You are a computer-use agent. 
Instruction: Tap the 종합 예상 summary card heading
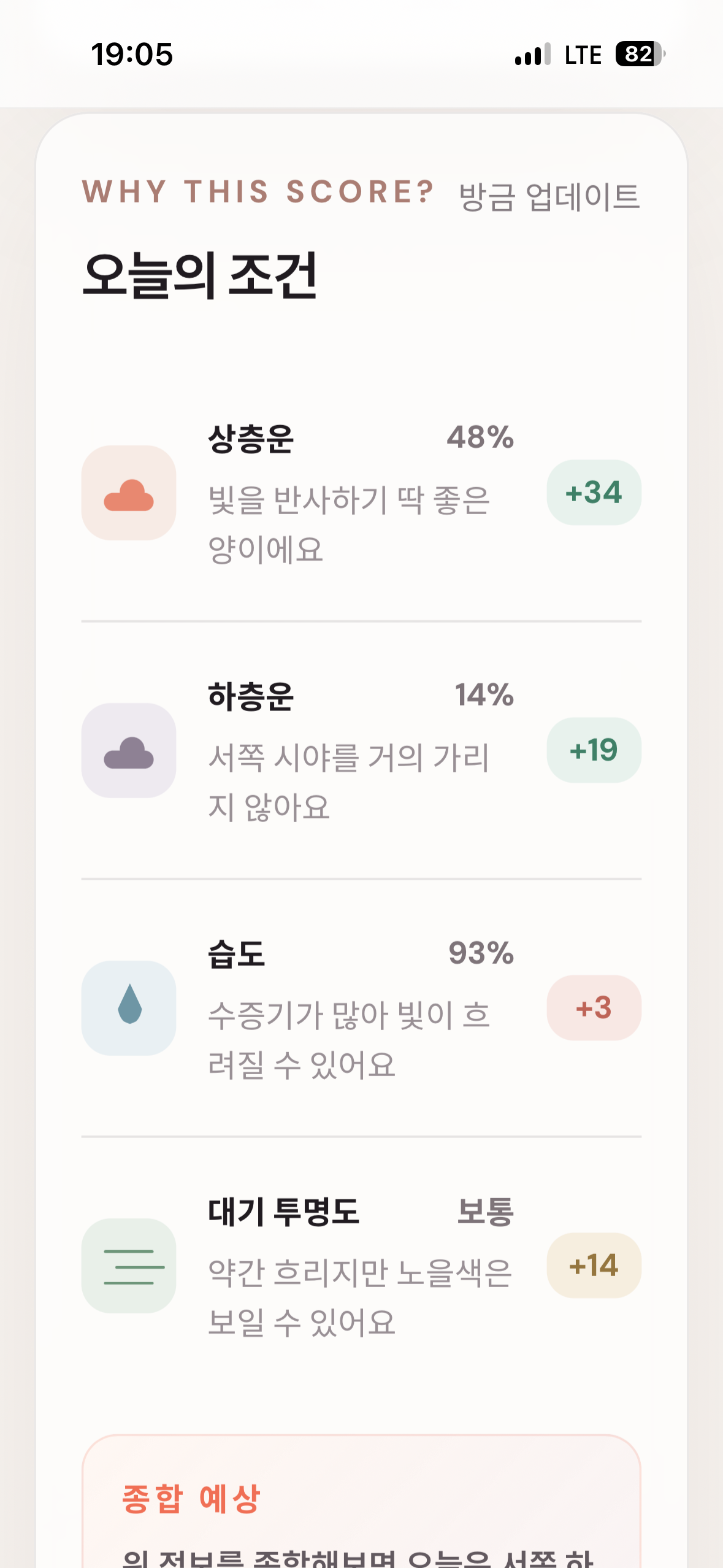click(191, 1499)
